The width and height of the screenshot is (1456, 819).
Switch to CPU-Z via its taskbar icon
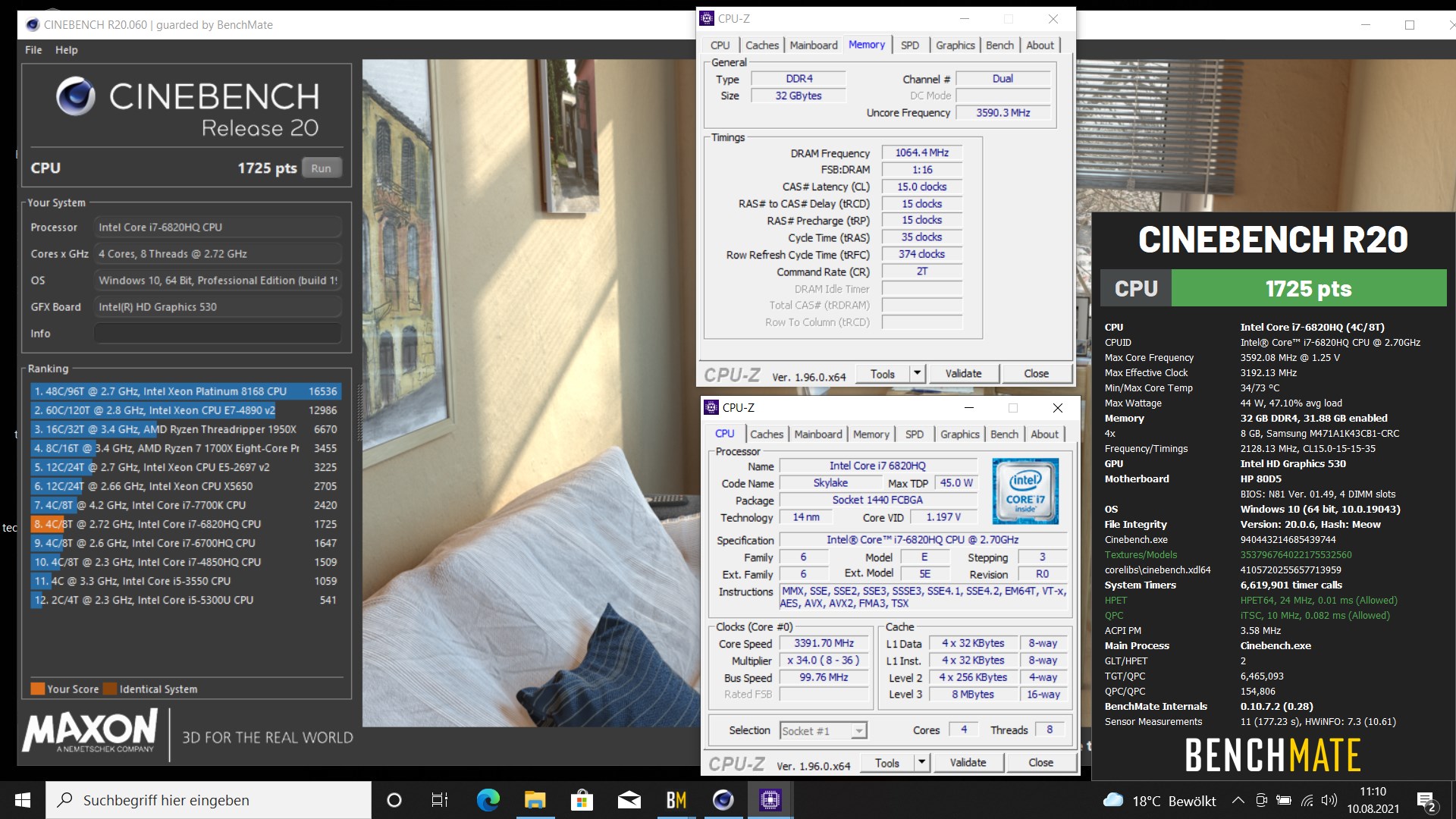click(x=770, y=800)
